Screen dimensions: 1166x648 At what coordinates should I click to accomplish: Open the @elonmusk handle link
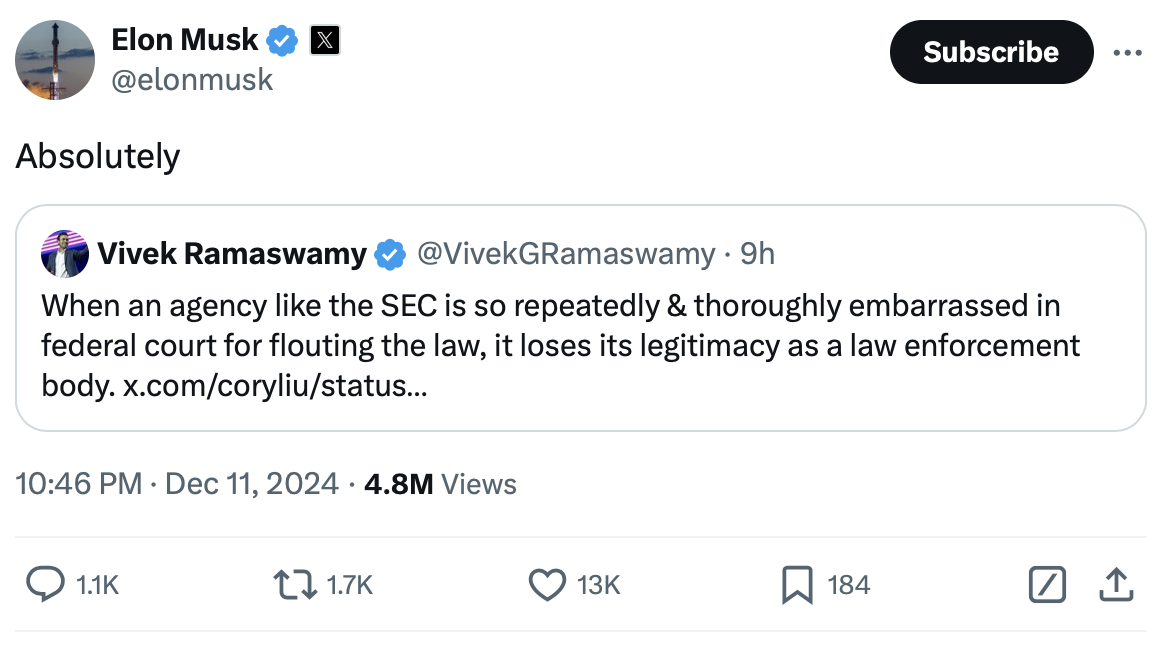(192, 80)
